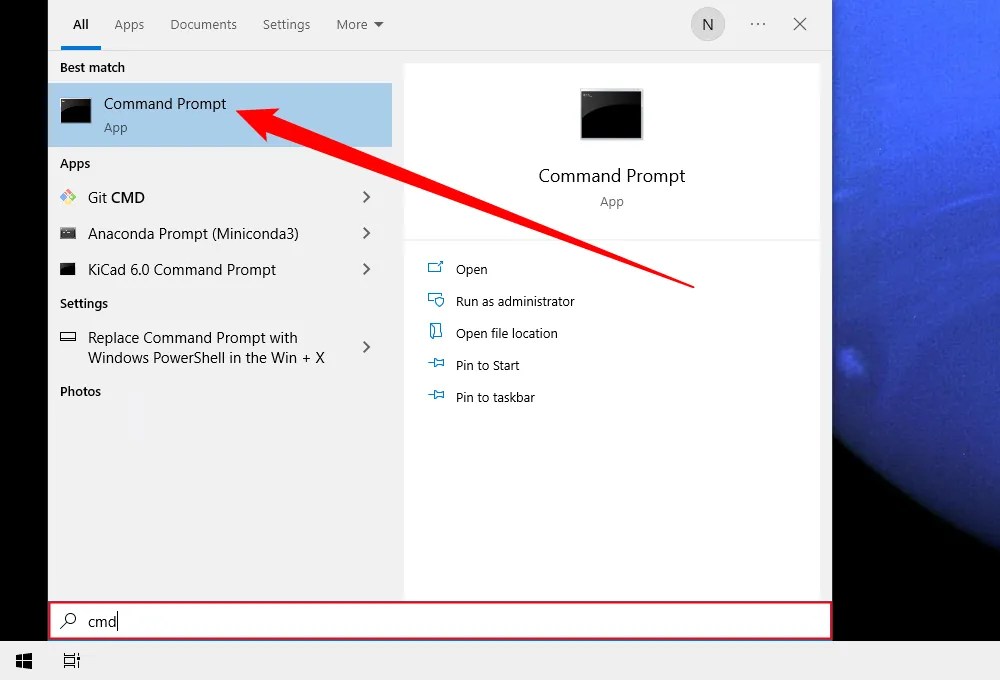Expand the Replace Command Prompt setting chevron
The height and width of the screenshot is (680, 1000).
pos(367,346)
